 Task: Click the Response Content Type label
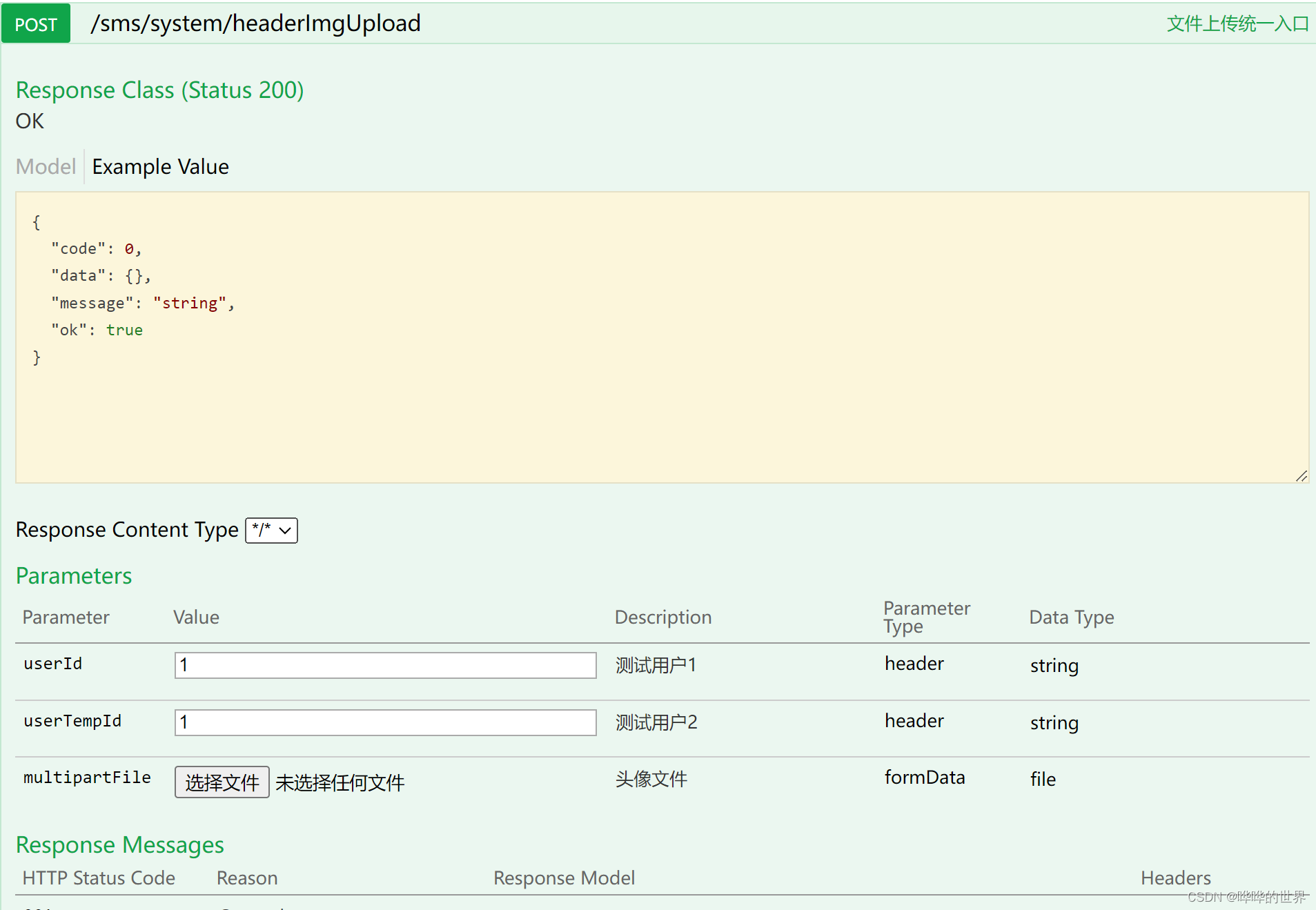point(127,530)
